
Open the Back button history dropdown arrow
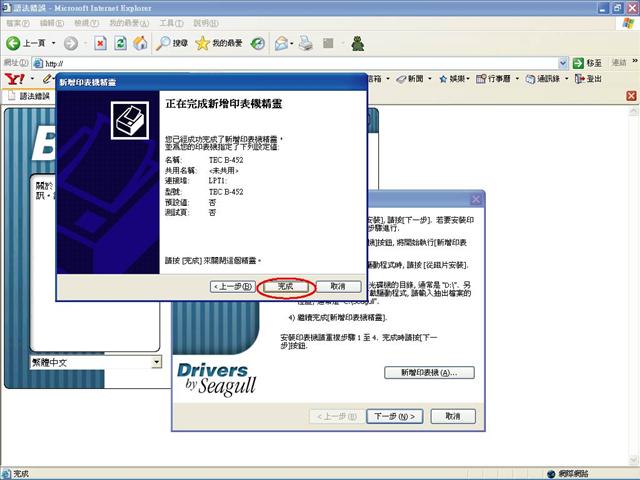[53, 43]
